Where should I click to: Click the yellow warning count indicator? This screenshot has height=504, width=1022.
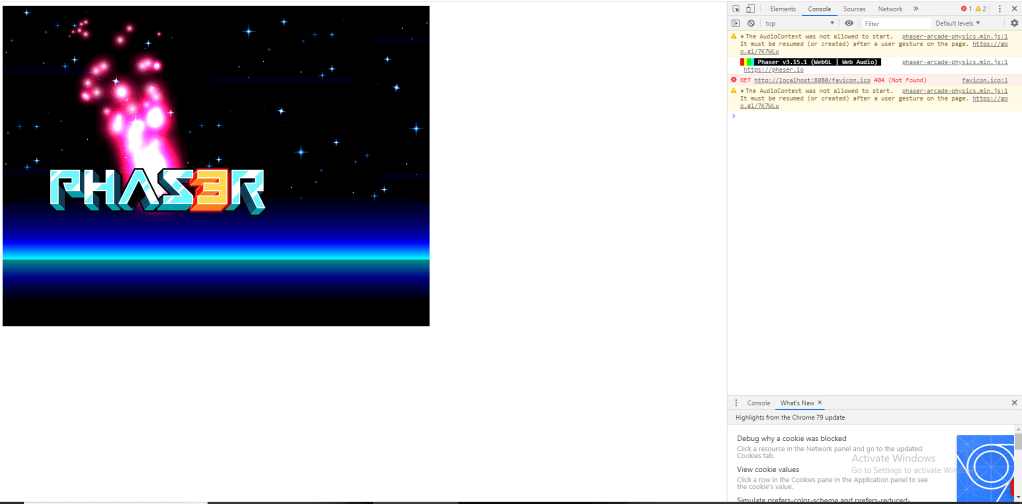tap(982, 9)
